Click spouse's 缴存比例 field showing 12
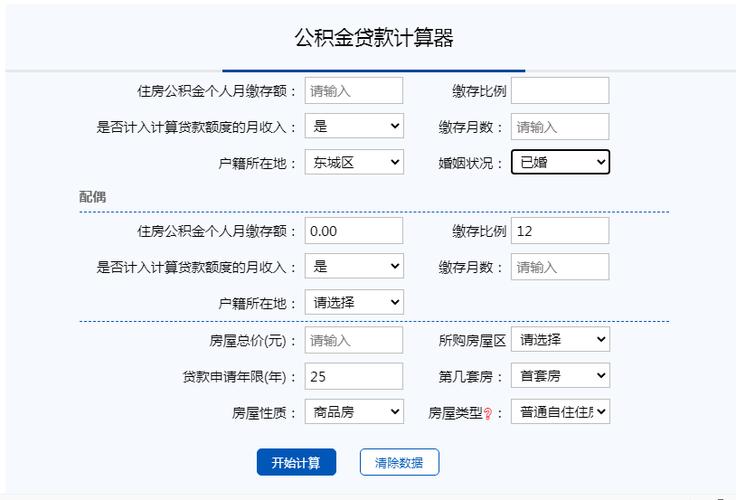 point(560,231)
